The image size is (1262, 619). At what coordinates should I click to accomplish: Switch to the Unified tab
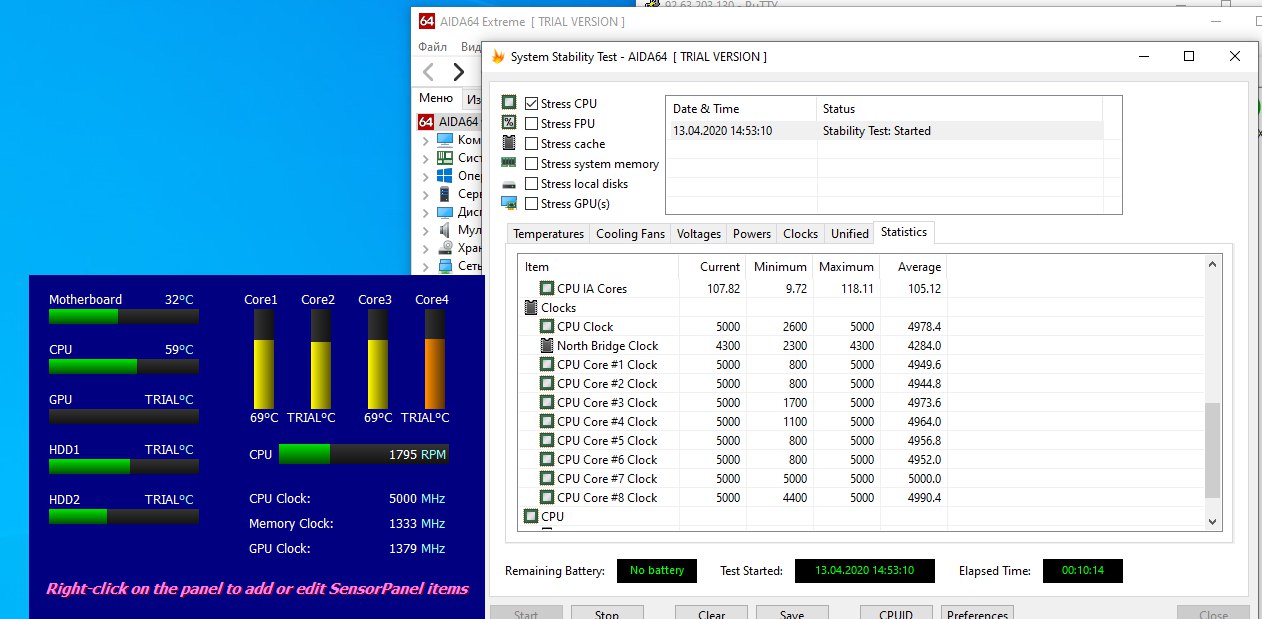(x=849, y=234)
